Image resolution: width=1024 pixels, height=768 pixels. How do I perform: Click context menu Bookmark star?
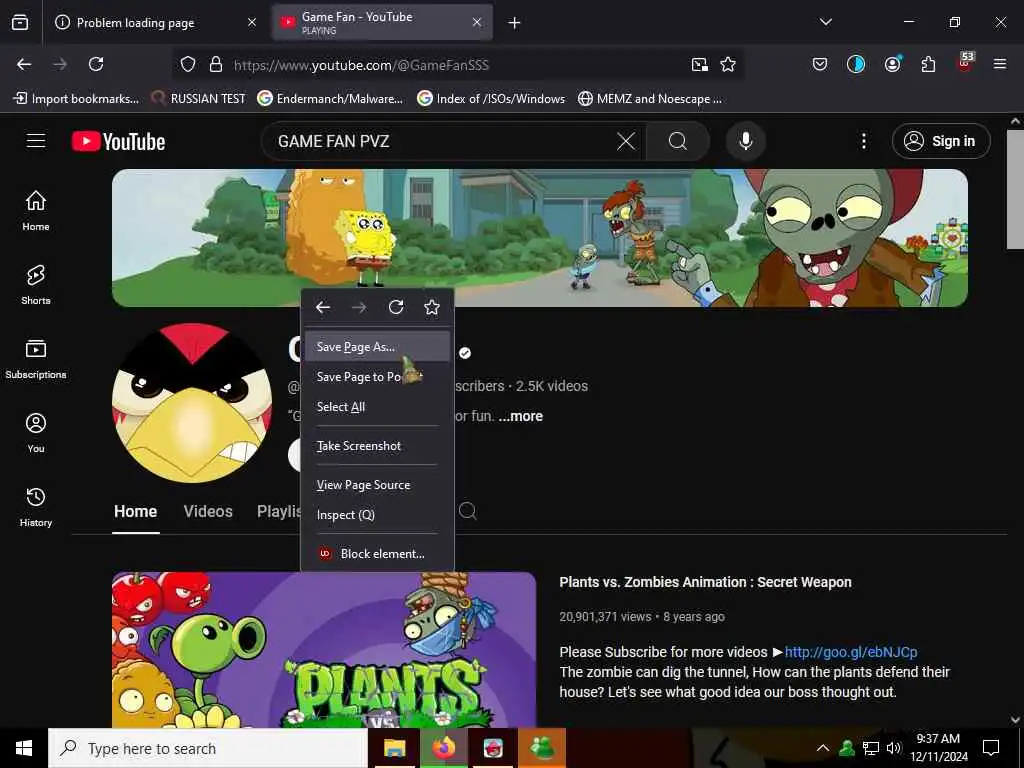tap(432, 308)
